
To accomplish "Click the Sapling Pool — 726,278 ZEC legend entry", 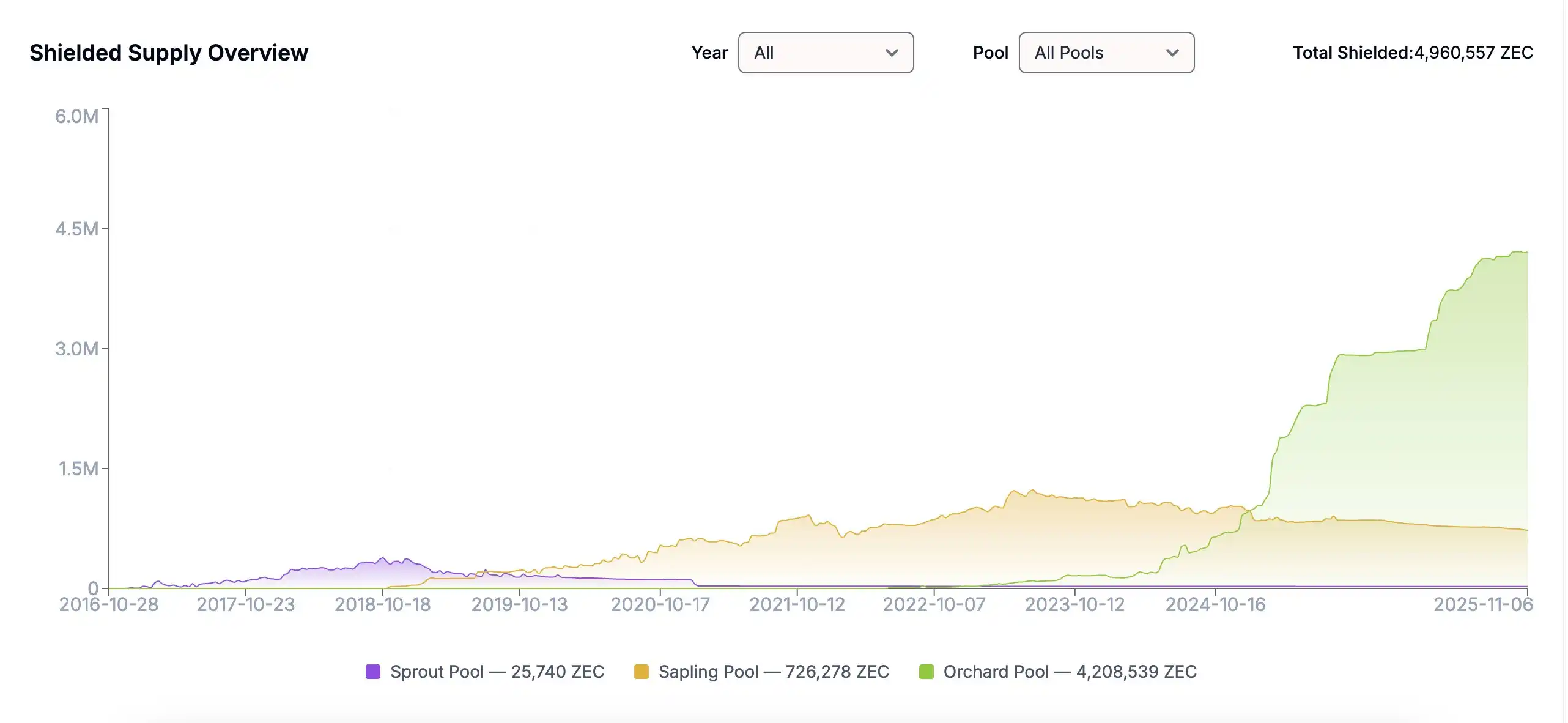I will tap(763, 672).
